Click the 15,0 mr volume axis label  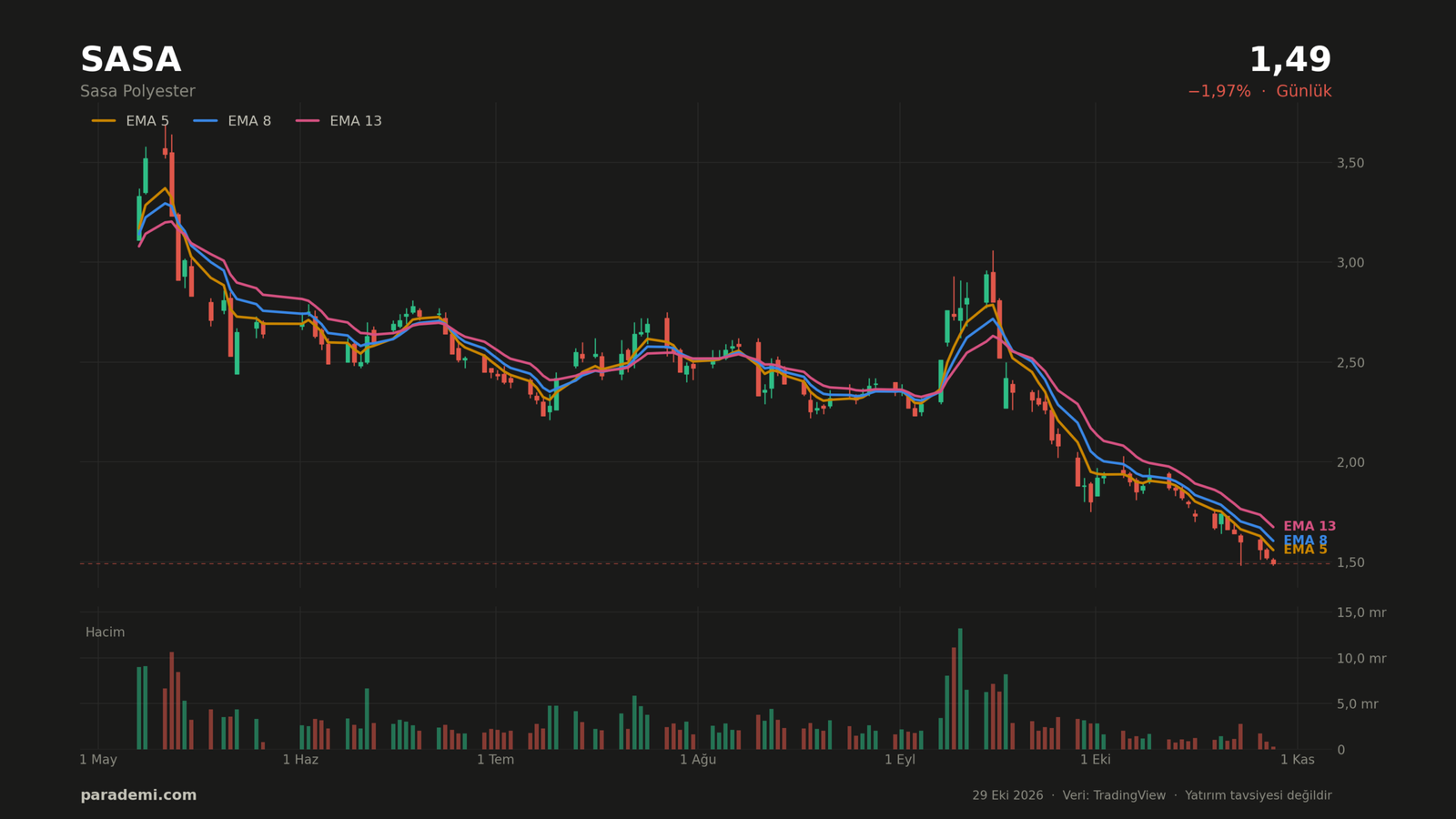coord(1361,612)
